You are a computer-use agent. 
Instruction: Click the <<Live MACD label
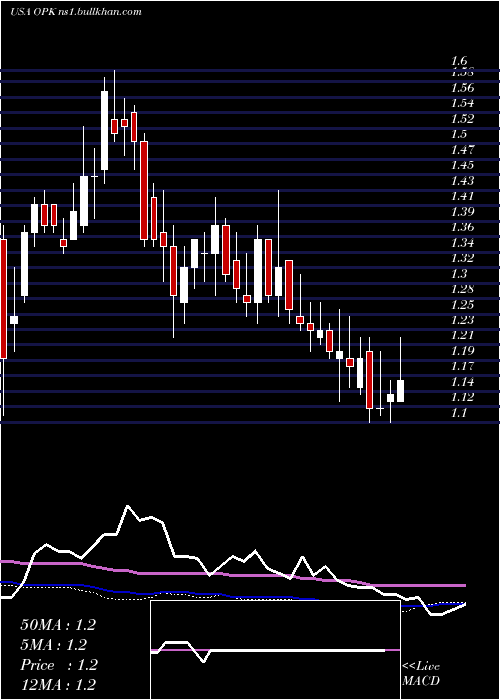421,674
